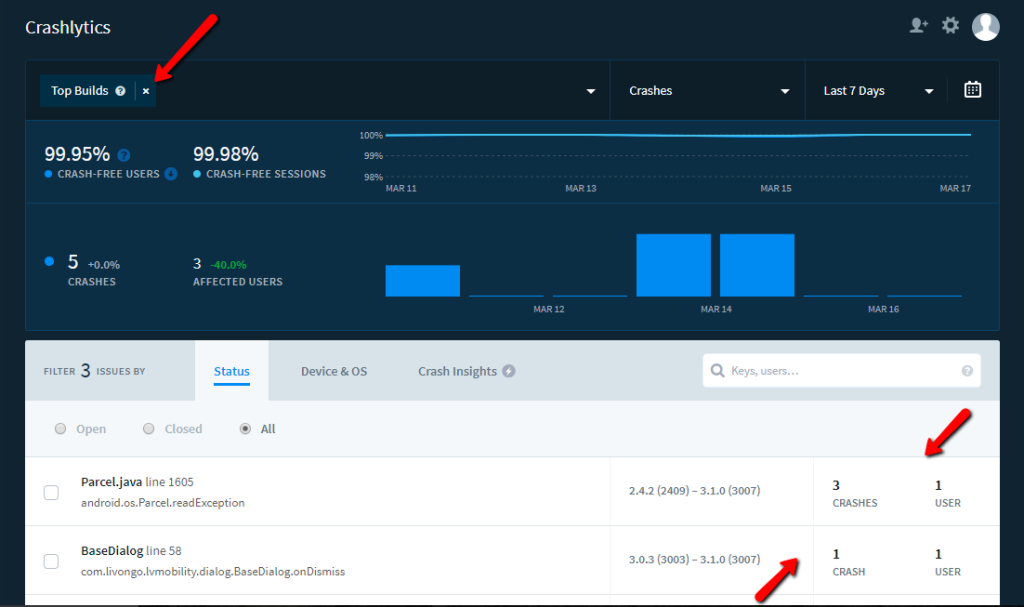
Task: Click info icon next to 99.95% crash-free users
Action: coord(124,155)
